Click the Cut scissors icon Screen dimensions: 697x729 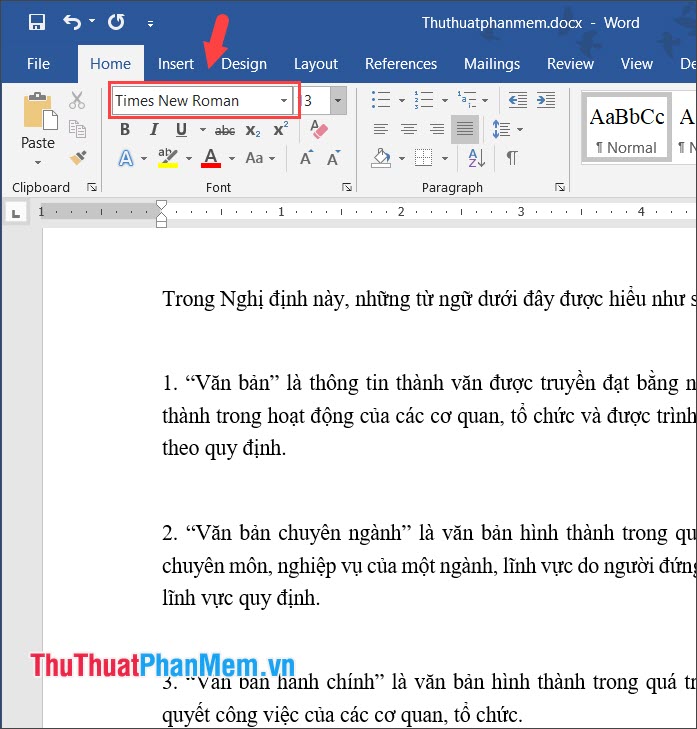[x=77, y=100]
